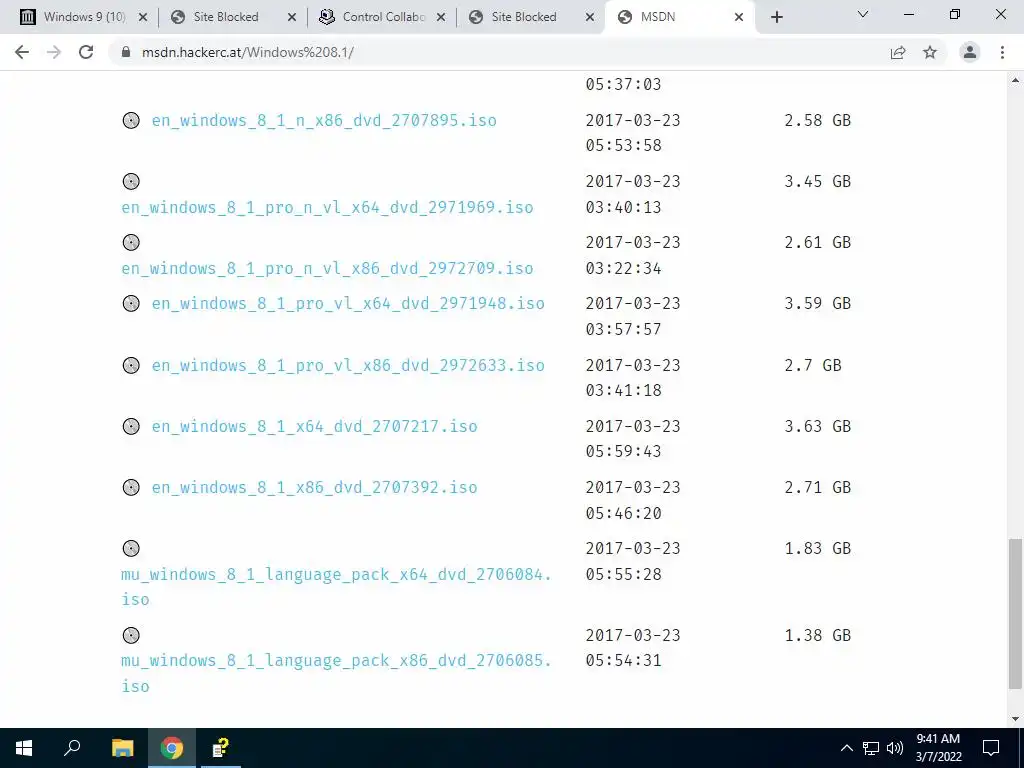Open the Windows Start menu
Image resolution: width=1024 pixels, height=768 pixels.
pyautogui.click(x=24, y=748)
